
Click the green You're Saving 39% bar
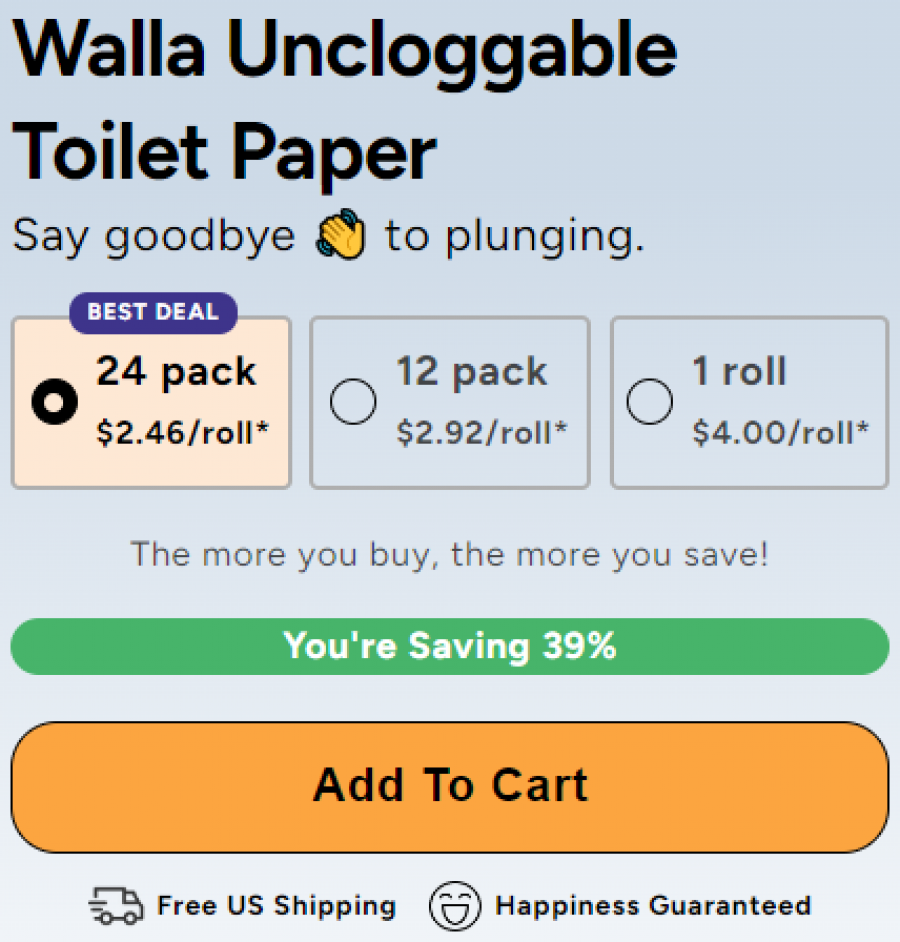click(450, 646)
